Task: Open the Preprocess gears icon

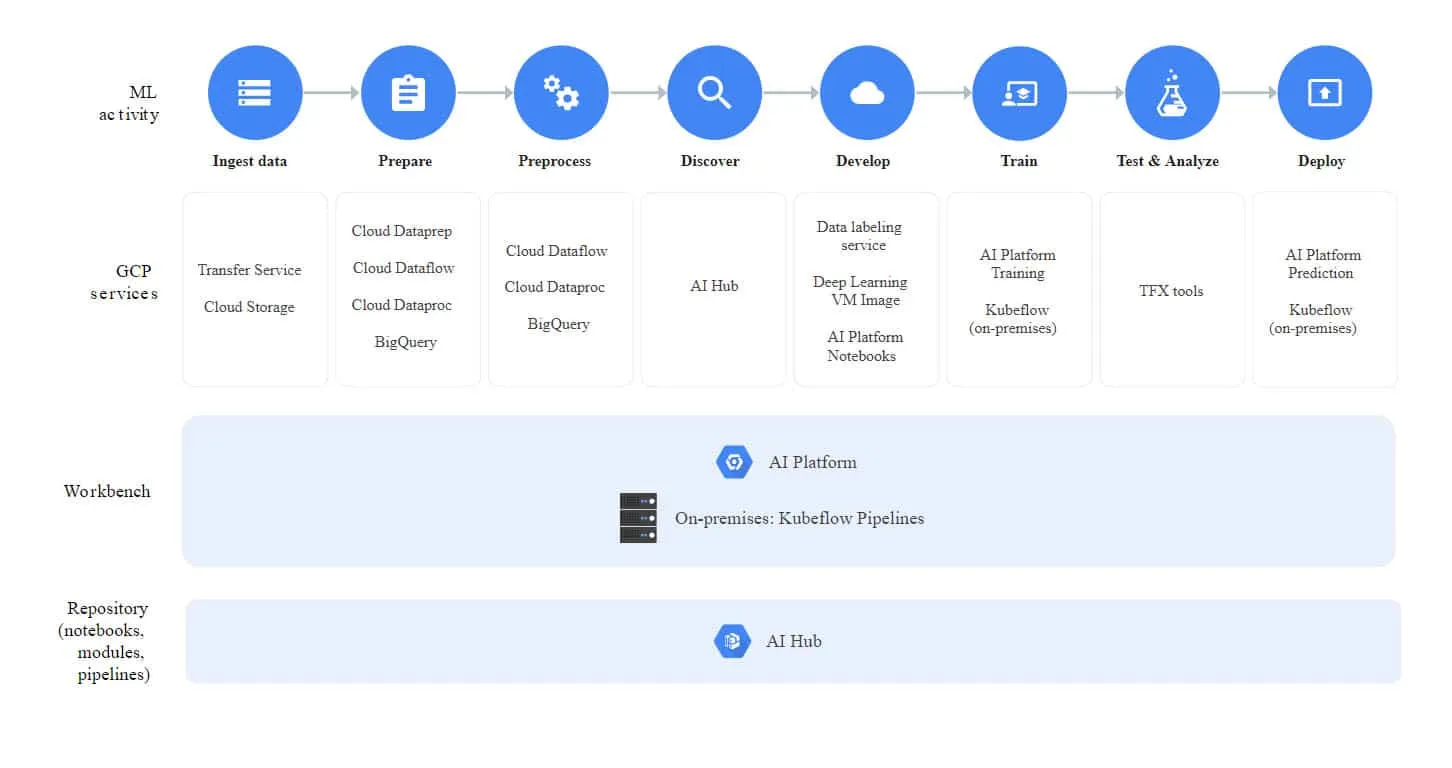Action: [561, 91]
